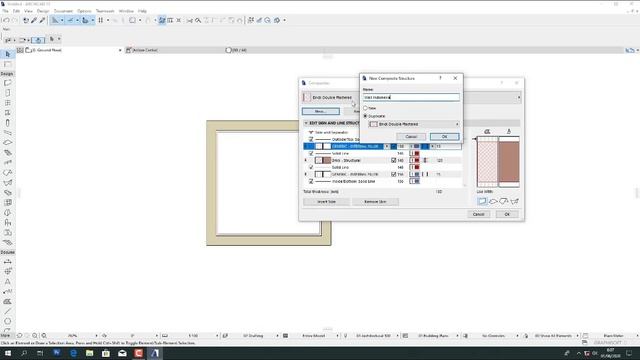Collapse Edit Skin and Line Structure panel

(306, 123)
